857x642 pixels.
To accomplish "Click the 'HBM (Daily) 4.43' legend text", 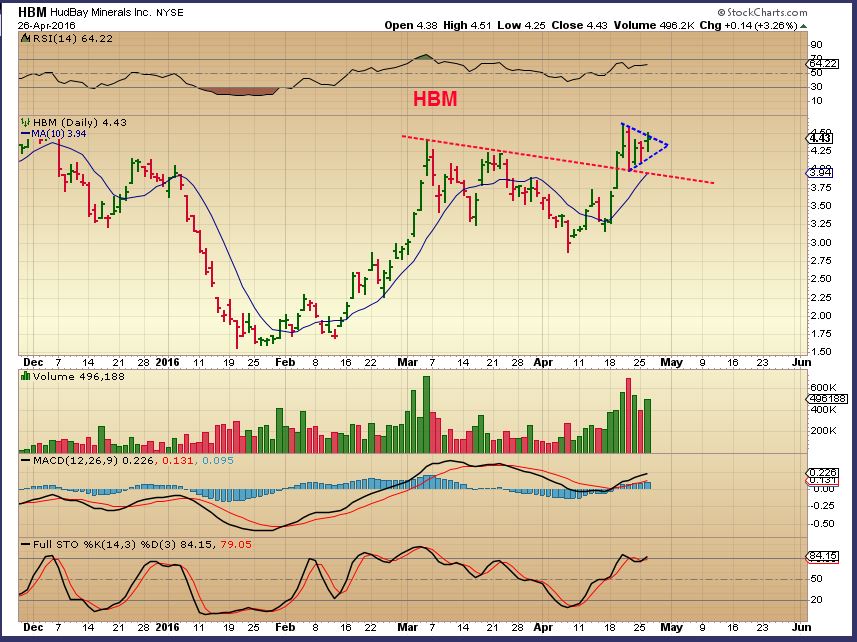I will pos(80,122).
